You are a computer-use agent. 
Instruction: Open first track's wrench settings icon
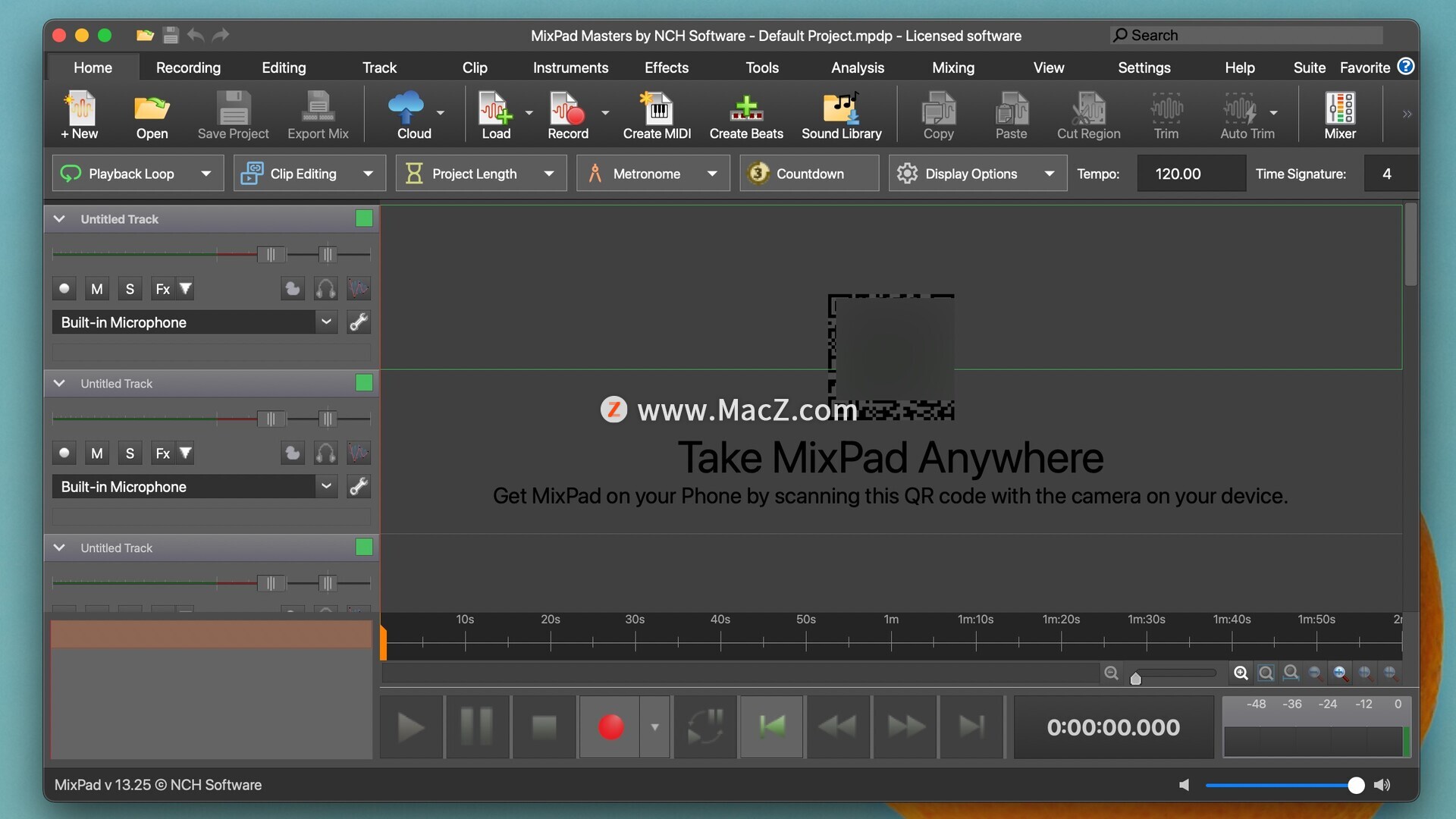tap(359, 322)
